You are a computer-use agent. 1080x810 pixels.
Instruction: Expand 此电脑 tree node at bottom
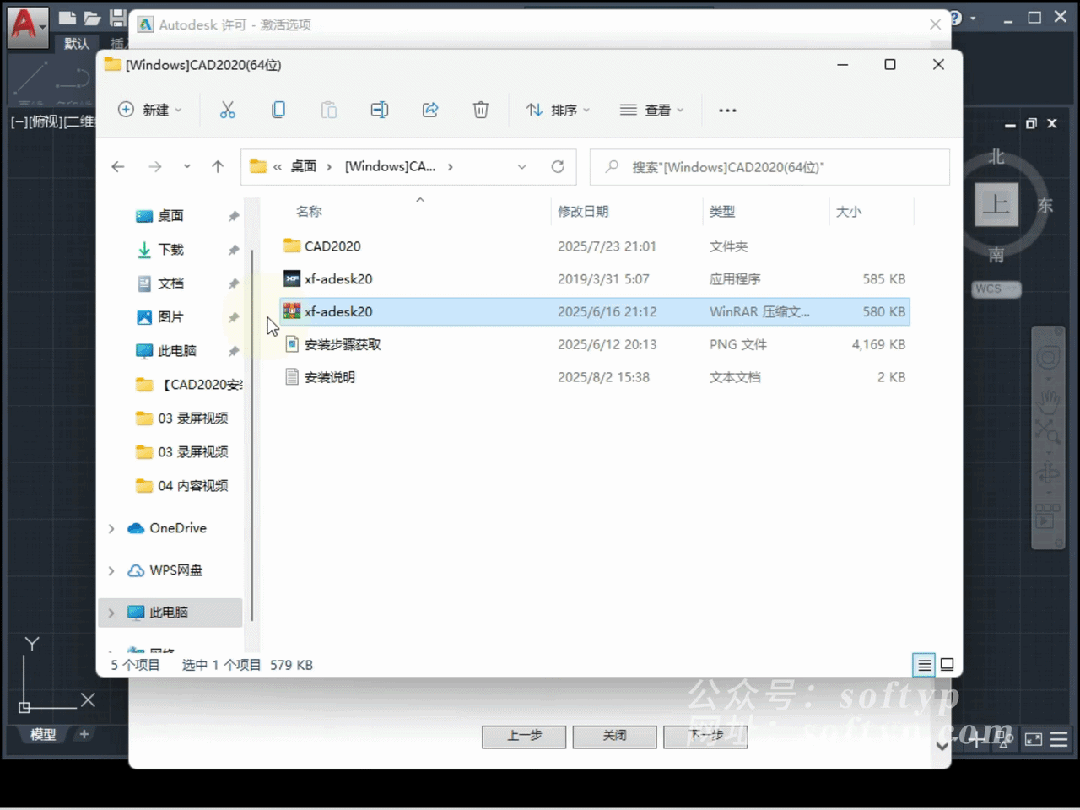click(x=112, y=613)
